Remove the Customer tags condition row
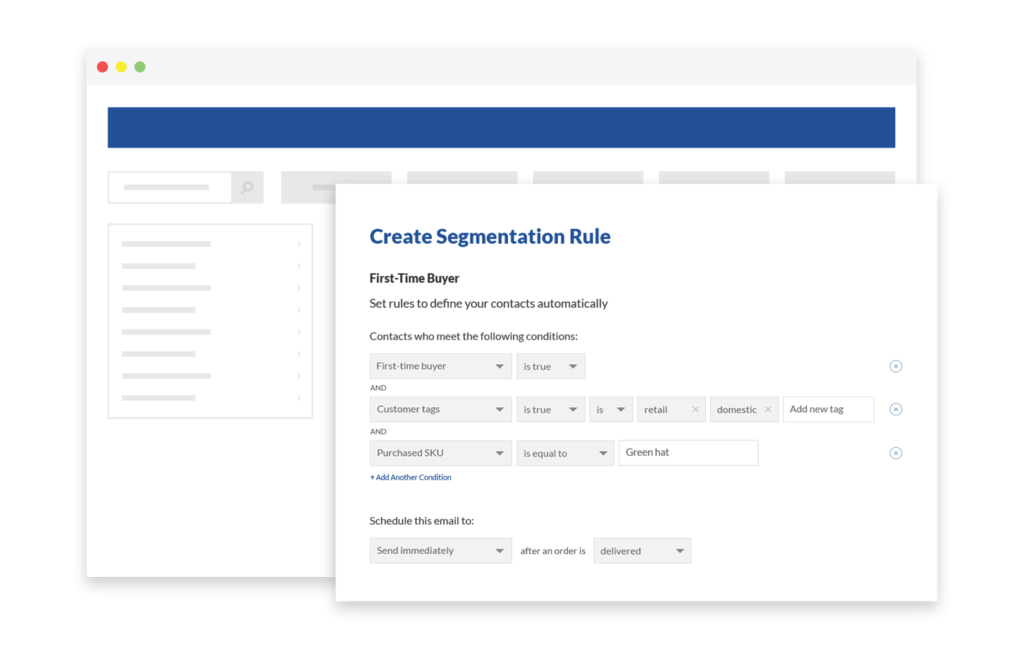1024x663 pixels. 895,410
